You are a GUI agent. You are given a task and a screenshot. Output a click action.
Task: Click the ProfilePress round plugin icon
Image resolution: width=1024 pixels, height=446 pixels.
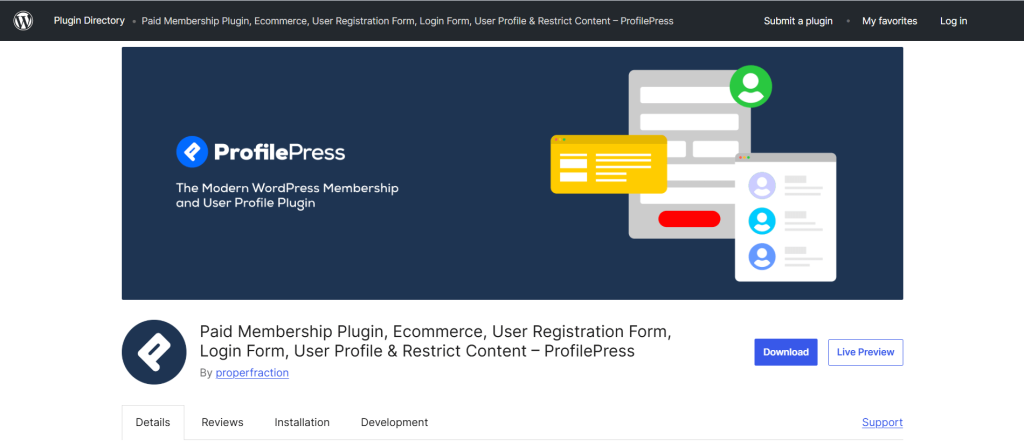[154, 352]
